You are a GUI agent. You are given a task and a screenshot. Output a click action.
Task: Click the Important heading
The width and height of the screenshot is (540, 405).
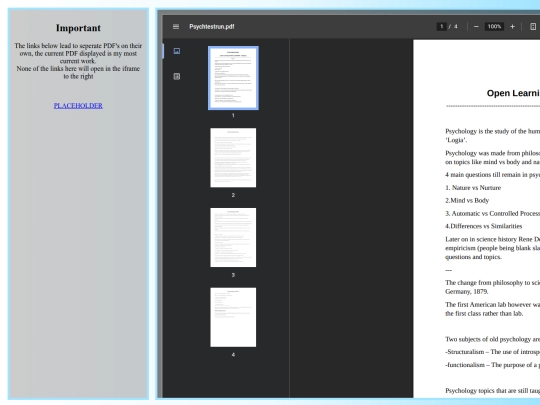(x=79, y=28)
